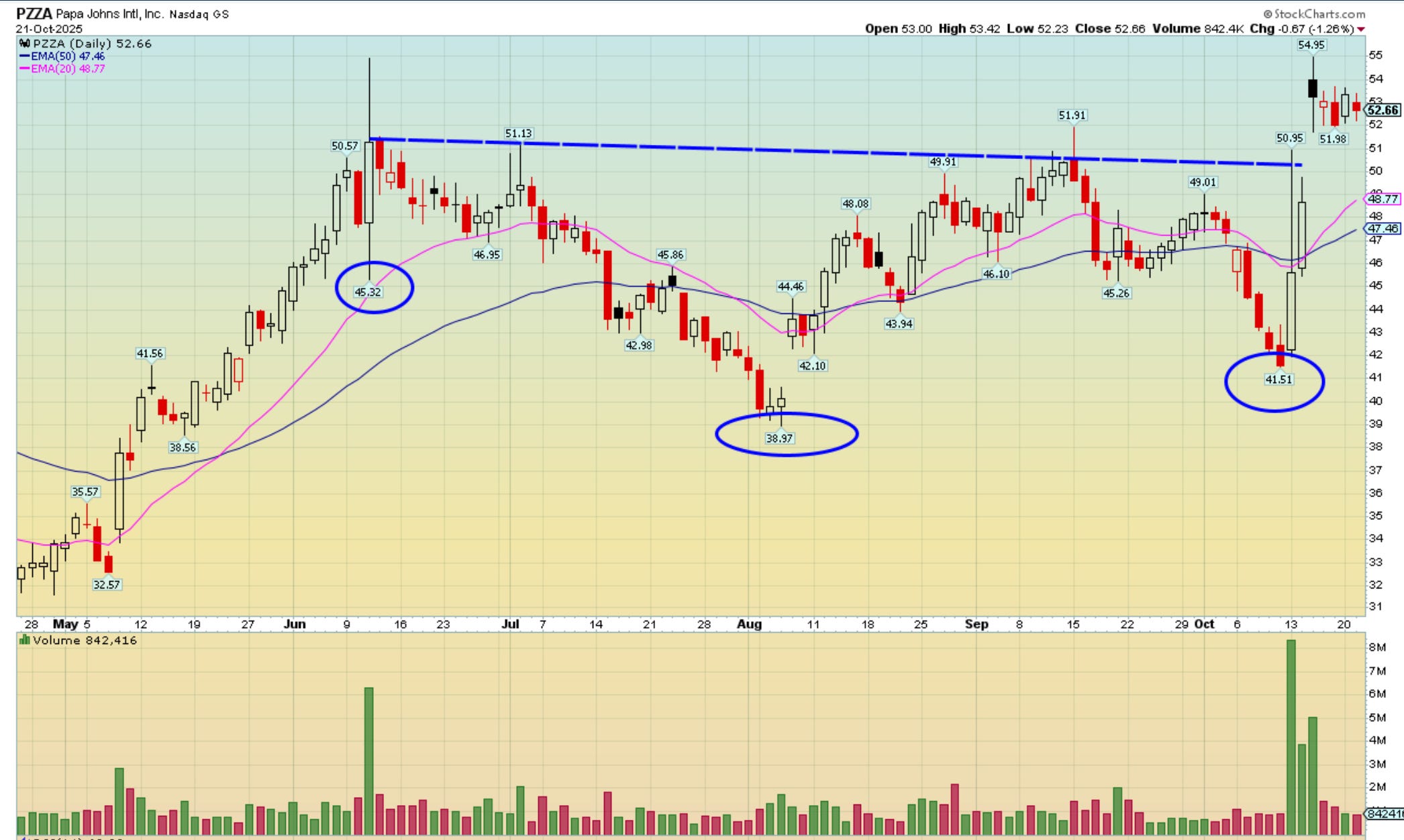Click the candlestick icon beside PZZA (Daily)
Image resolution: width=1404 pixels, height=840 pixels.
tap(25, 44)
